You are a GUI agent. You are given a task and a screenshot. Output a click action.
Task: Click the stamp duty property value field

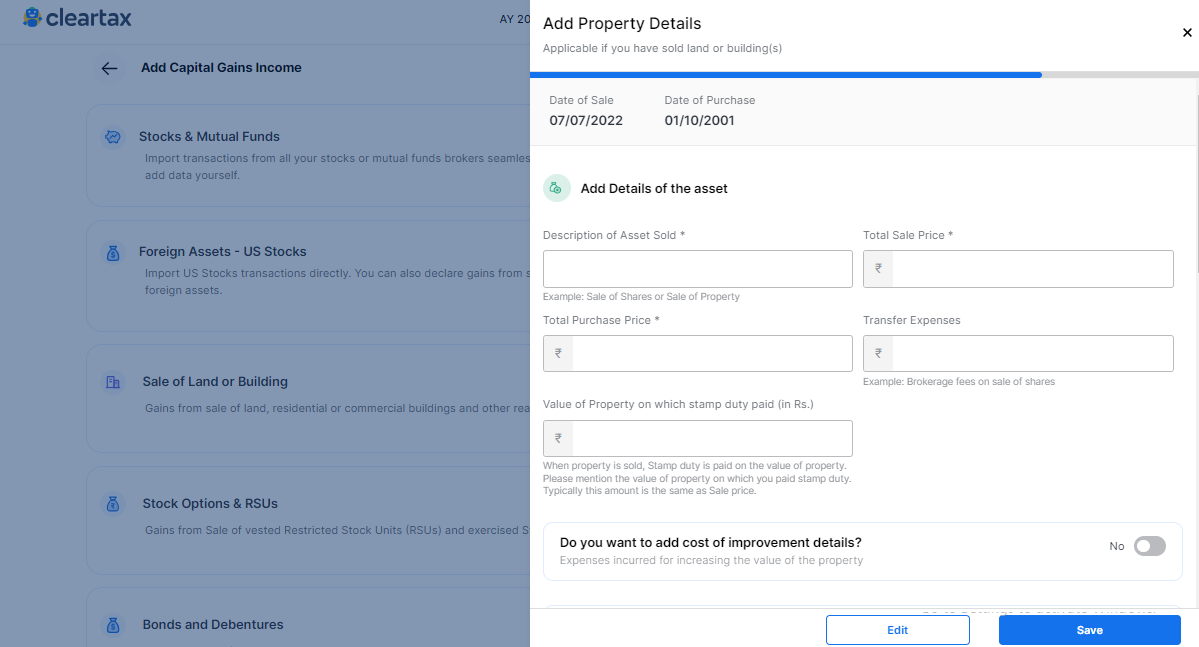point(697,438)
